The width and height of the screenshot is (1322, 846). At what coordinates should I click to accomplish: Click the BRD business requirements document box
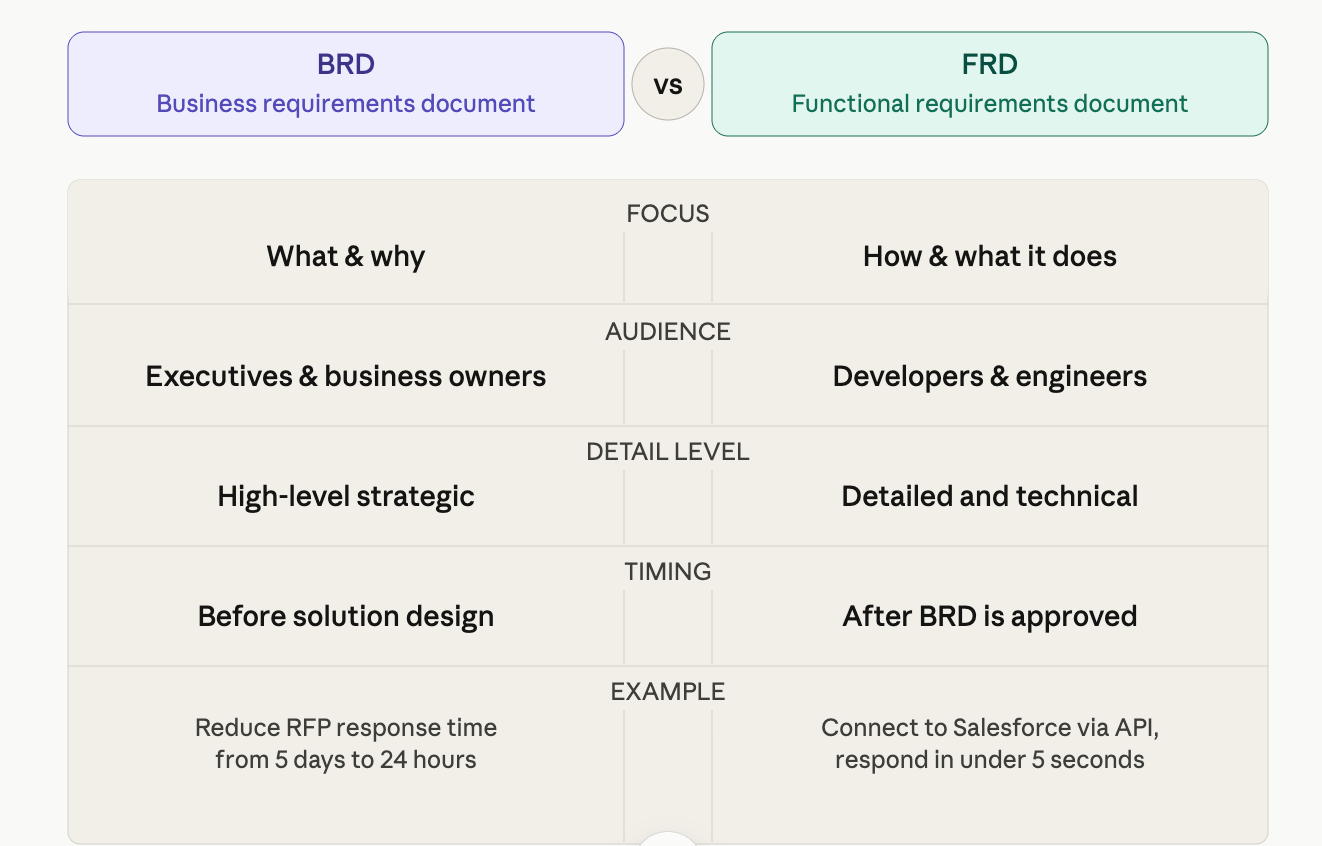click(x=346, y=84)
